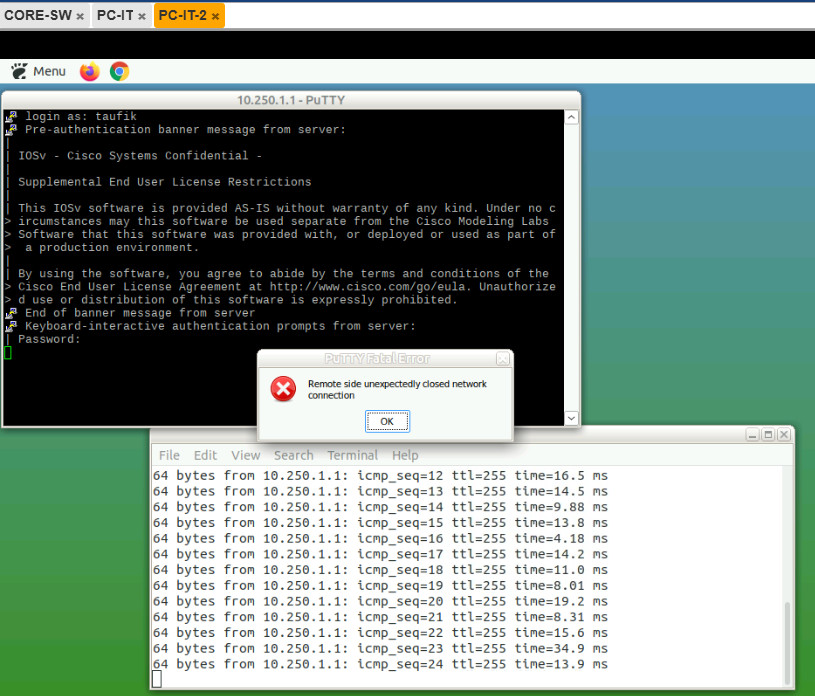Click the icmp_seq=15 ping reply line
The width and height of the screenshot is (815, 696).
pyautogui.click(x=380, y=522)
